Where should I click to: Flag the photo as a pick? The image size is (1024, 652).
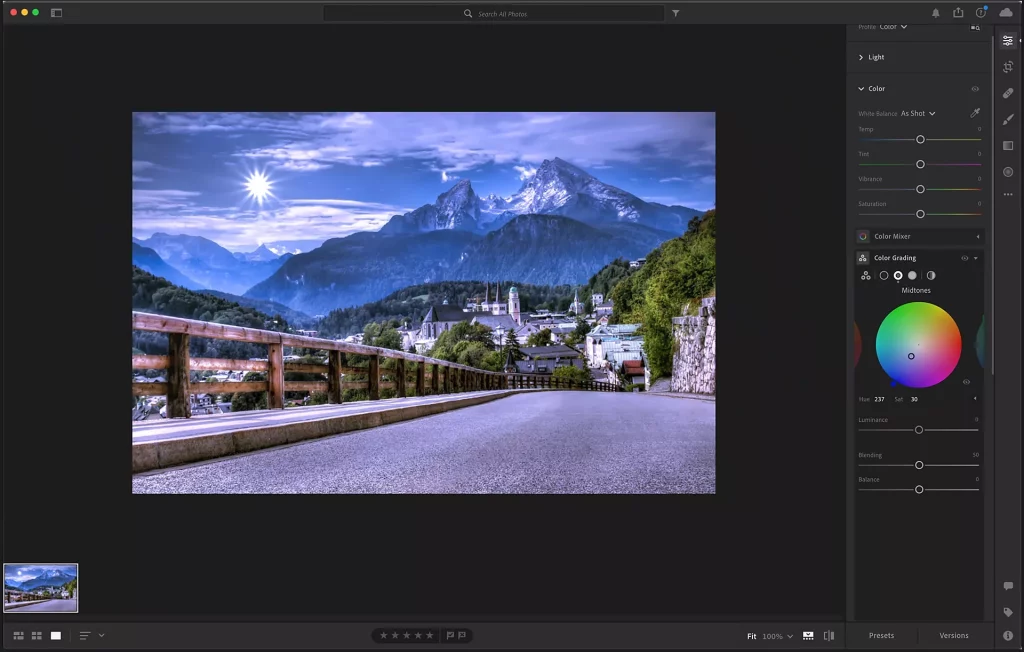coord(451,634)
